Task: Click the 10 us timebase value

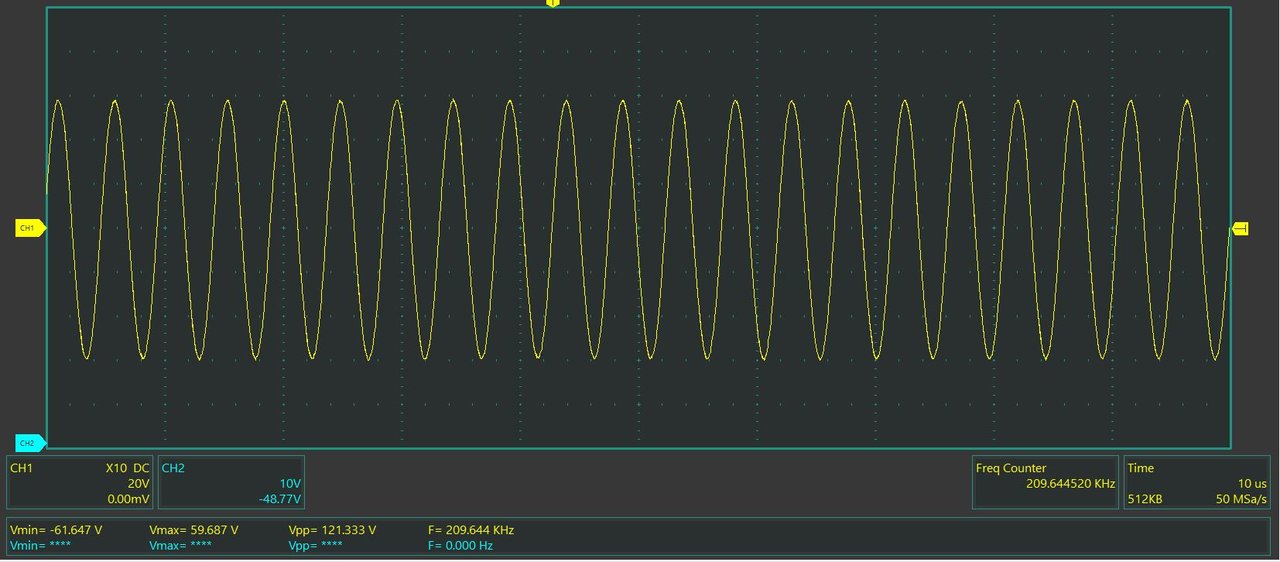Action: (x=1252, y=483)
